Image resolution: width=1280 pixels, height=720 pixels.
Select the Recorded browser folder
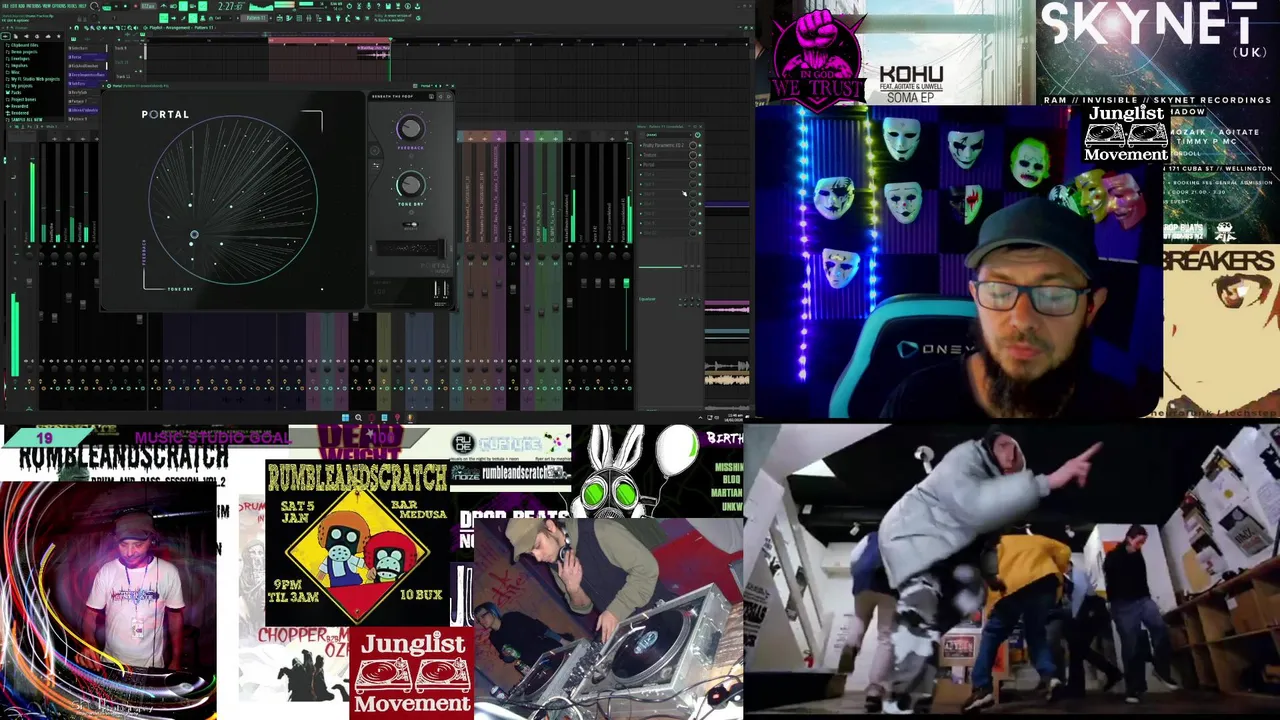[x=18, y=106]
